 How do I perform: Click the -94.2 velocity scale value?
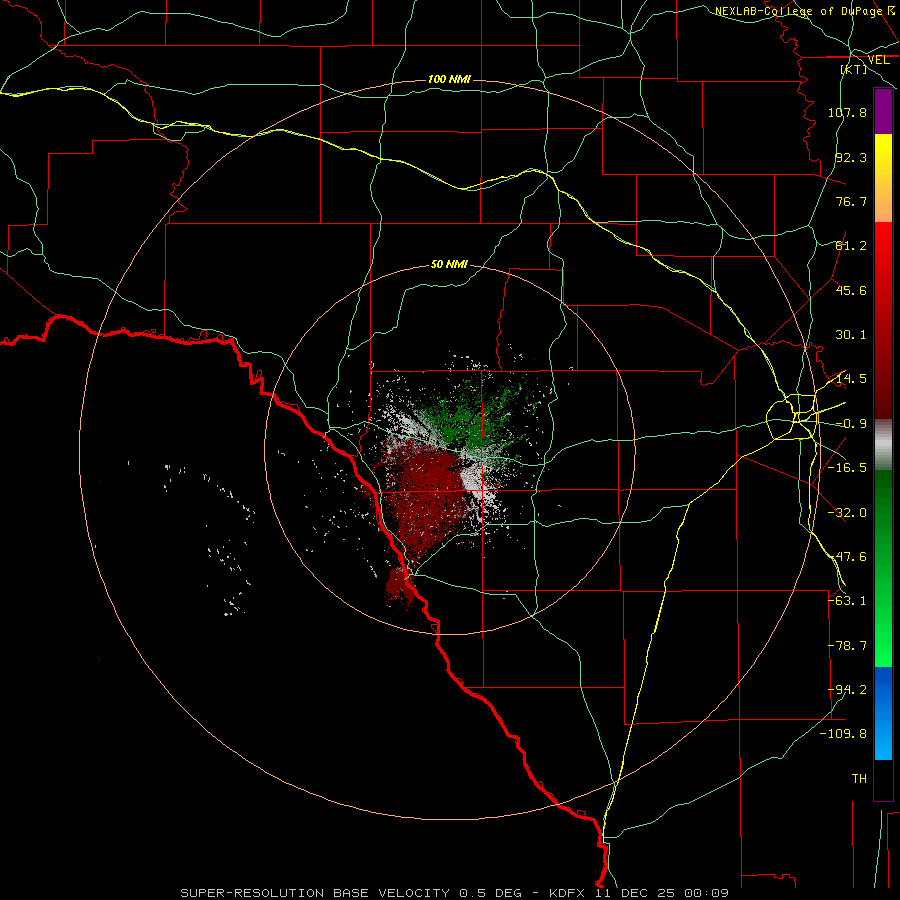847,690
